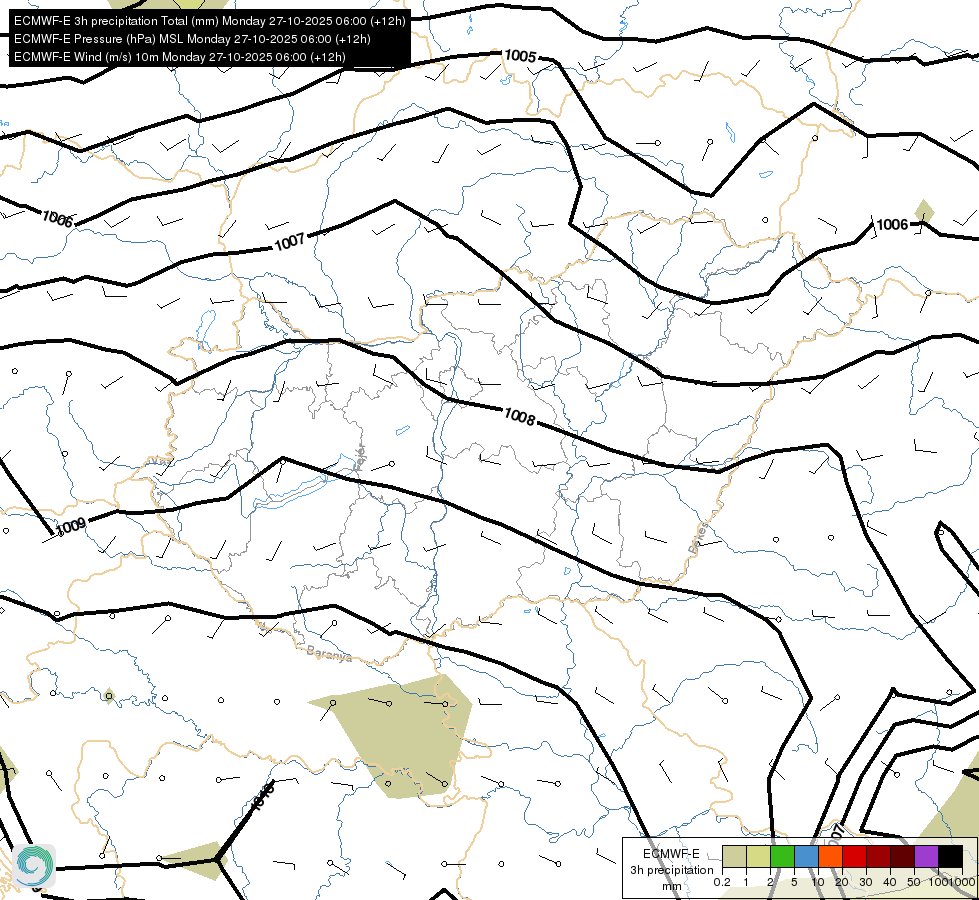Select the pale yellow 1–2 mm legend swatch
Viewport: 979px width, 900px height.
click(758, 856)
